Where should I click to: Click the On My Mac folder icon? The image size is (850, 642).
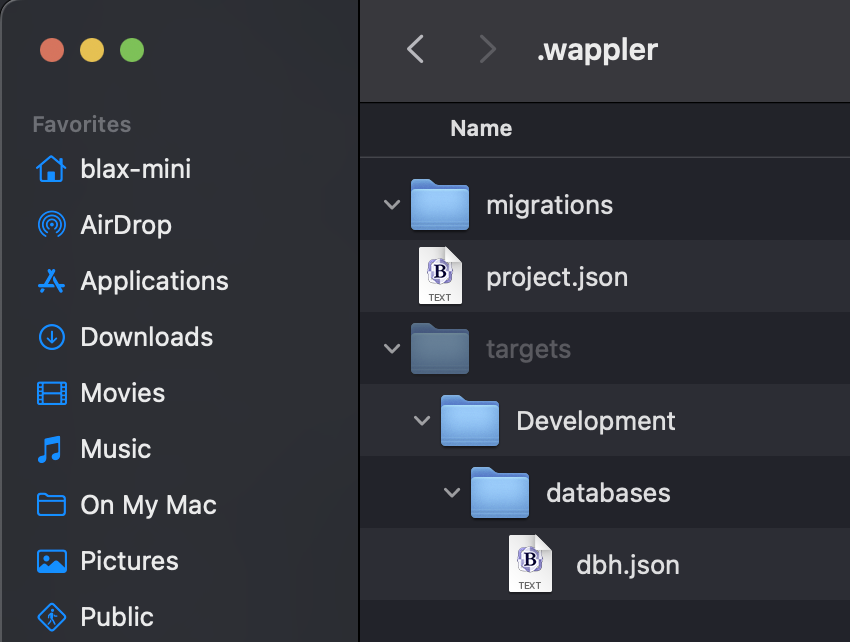click(51, 505)
